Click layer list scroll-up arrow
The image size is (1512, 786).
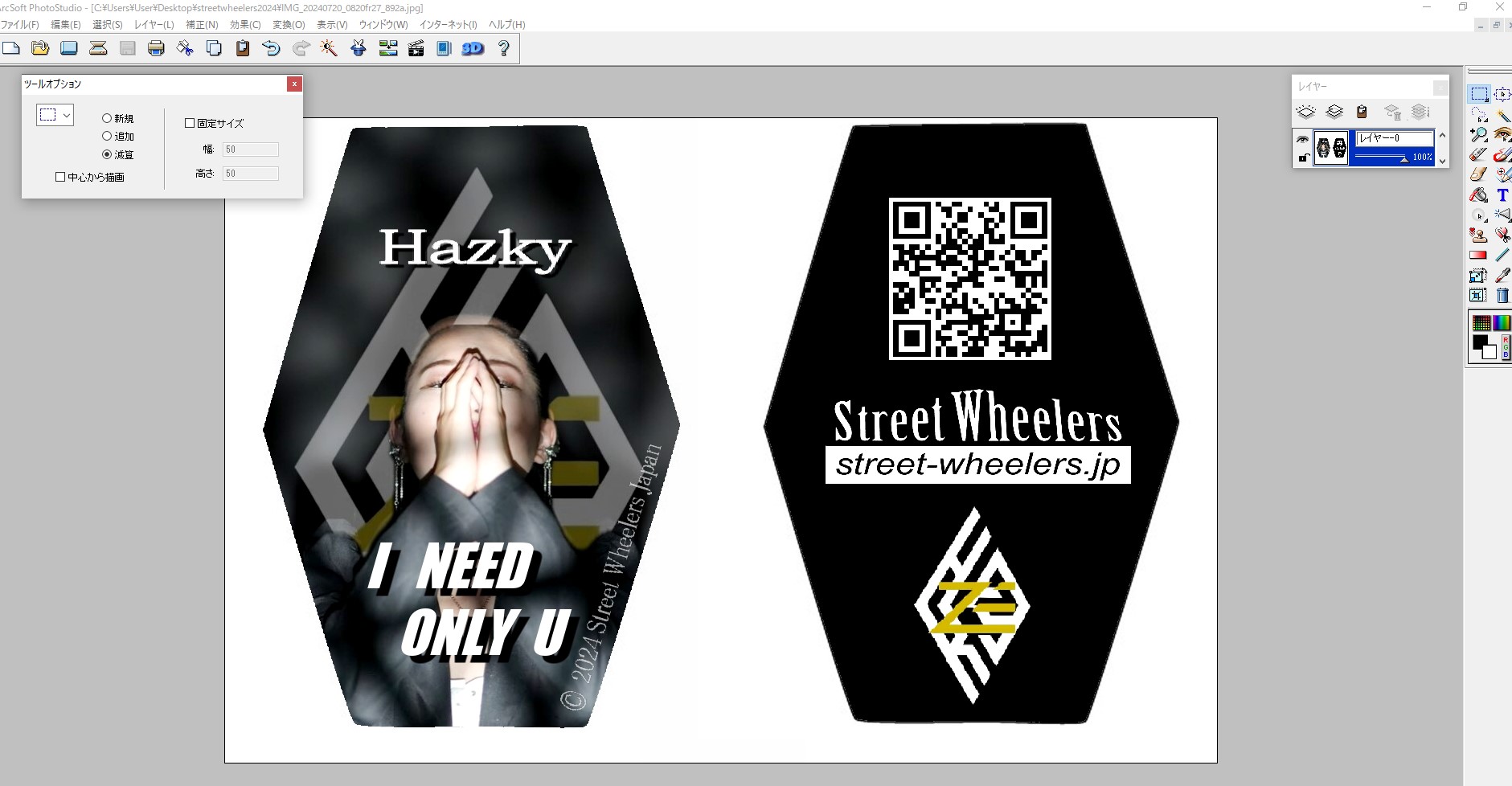[1442, 136]
